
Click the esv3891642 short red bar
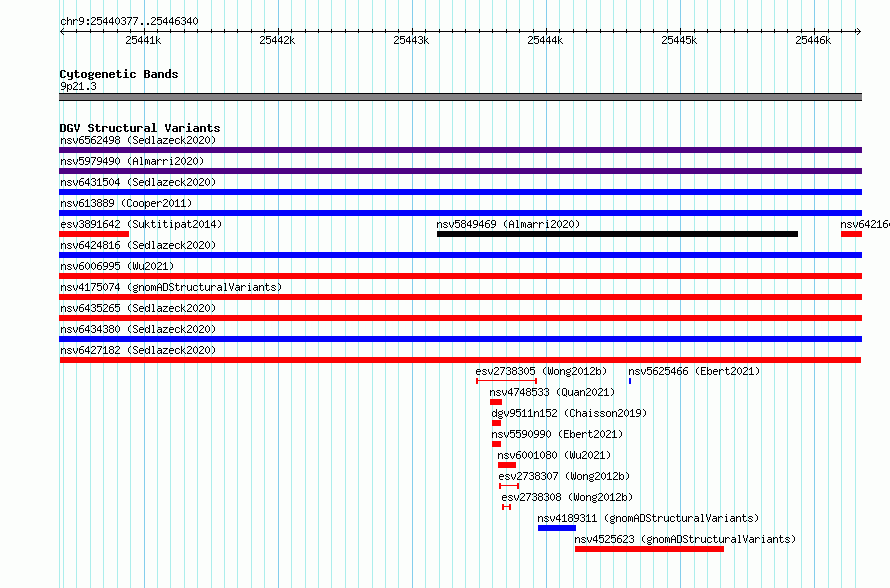(x=94, y=234)
